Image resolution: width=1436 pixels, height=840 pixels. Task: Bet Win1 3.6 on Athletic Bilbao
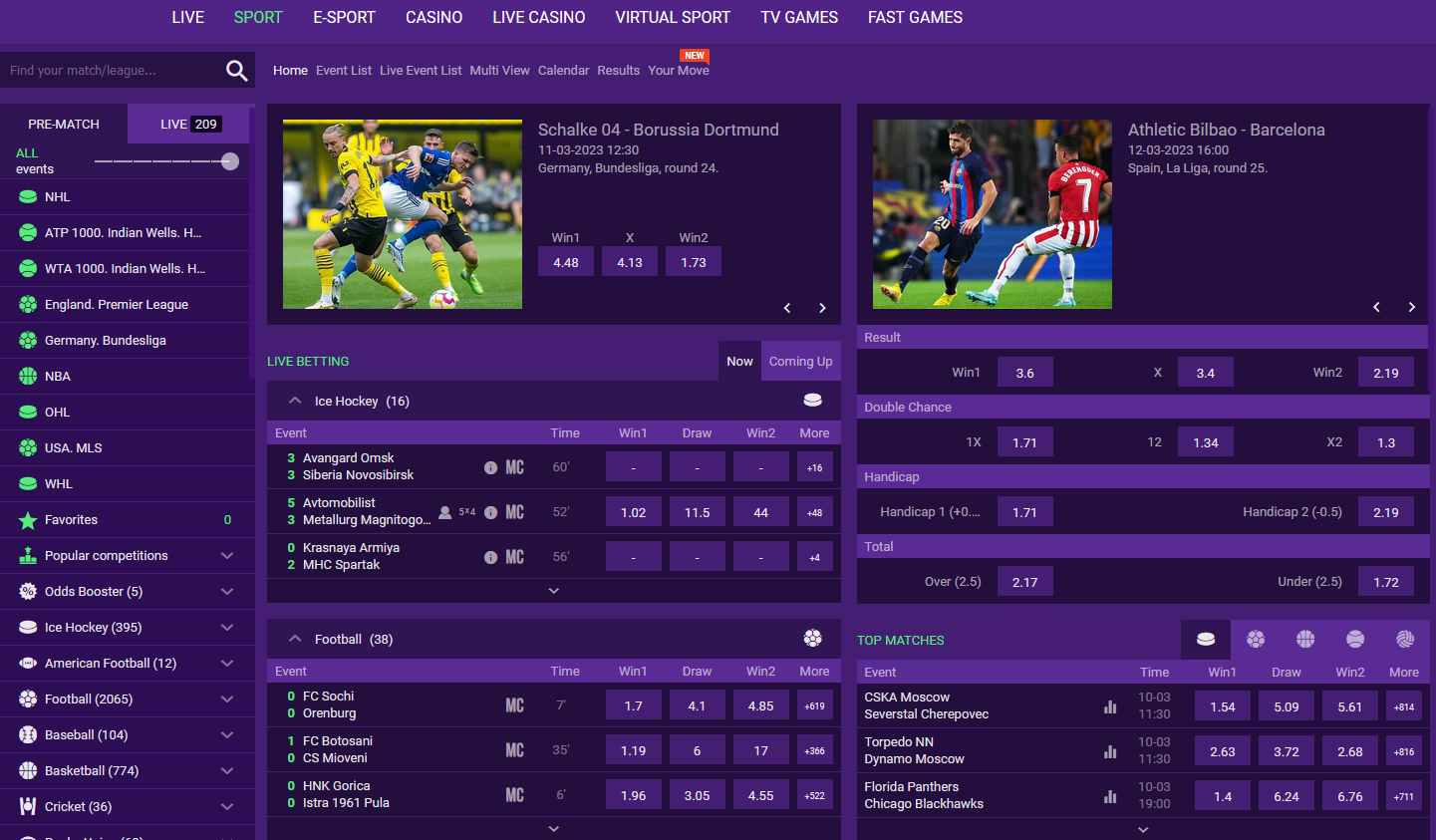click(1025, 373)
